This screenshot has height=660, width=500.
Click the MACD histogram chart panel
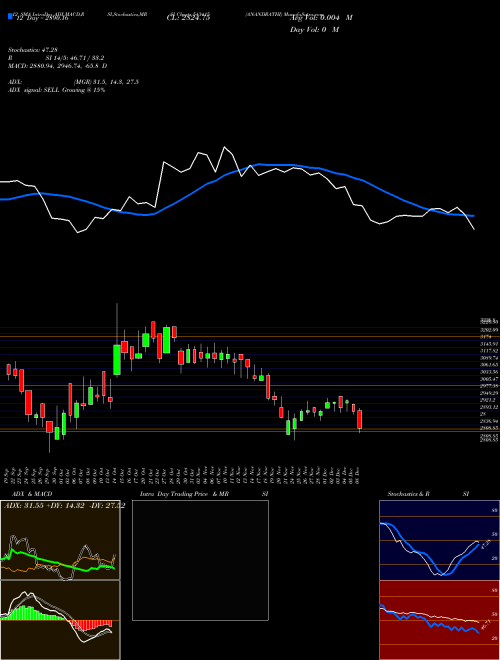point(60,620)
